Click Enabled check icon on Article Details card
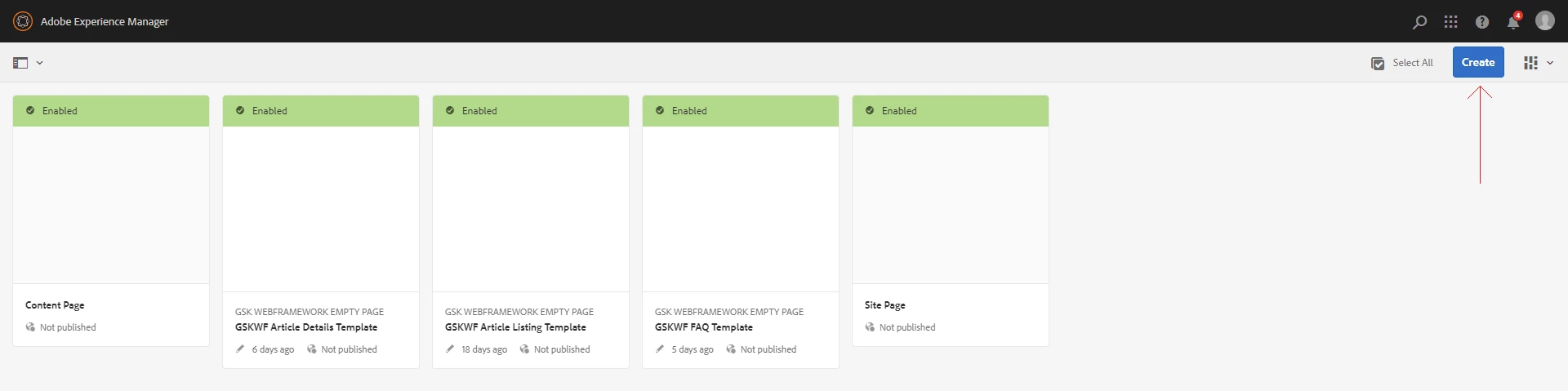Image resolution: width=1568 pixels, height=391 pixels. (x=240, y=110)
